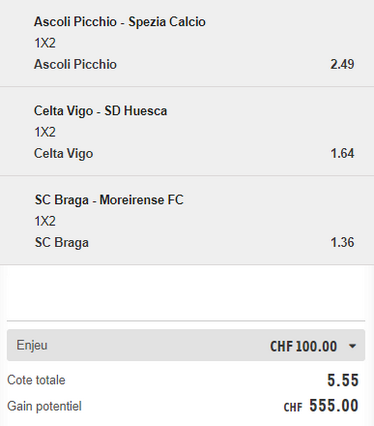Click the Gain potentiel CHF 555.00 value
Screen dimensions: 374x426
321,406
